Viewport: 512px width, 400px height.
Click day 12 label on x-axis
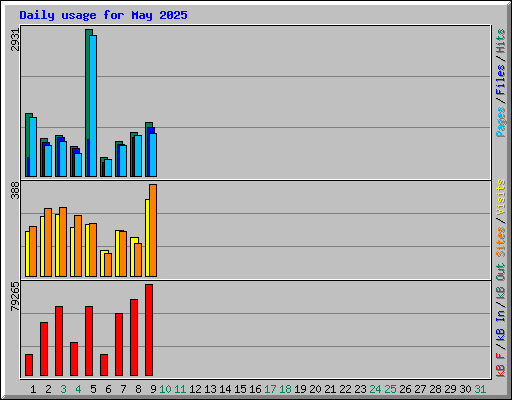click(195, 389)
